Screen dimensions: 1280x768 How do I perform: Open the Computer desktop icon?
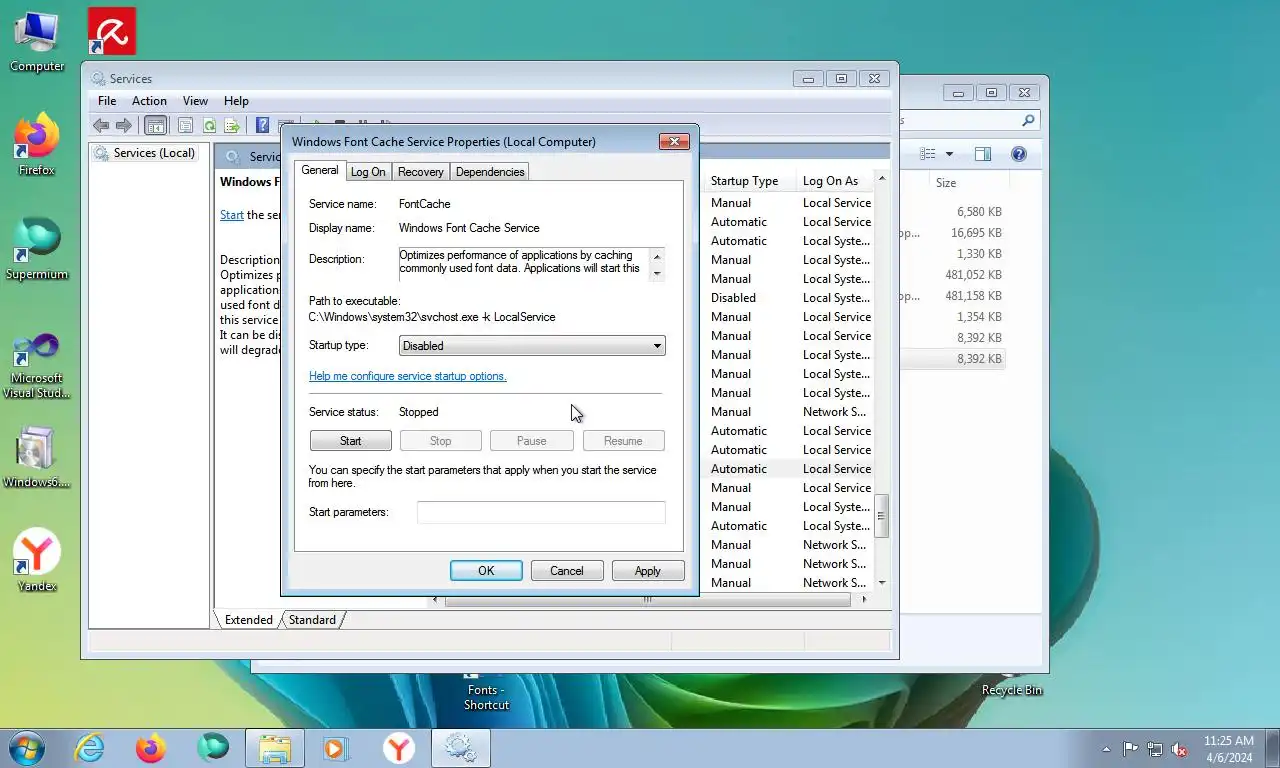(x=37, y=41)
